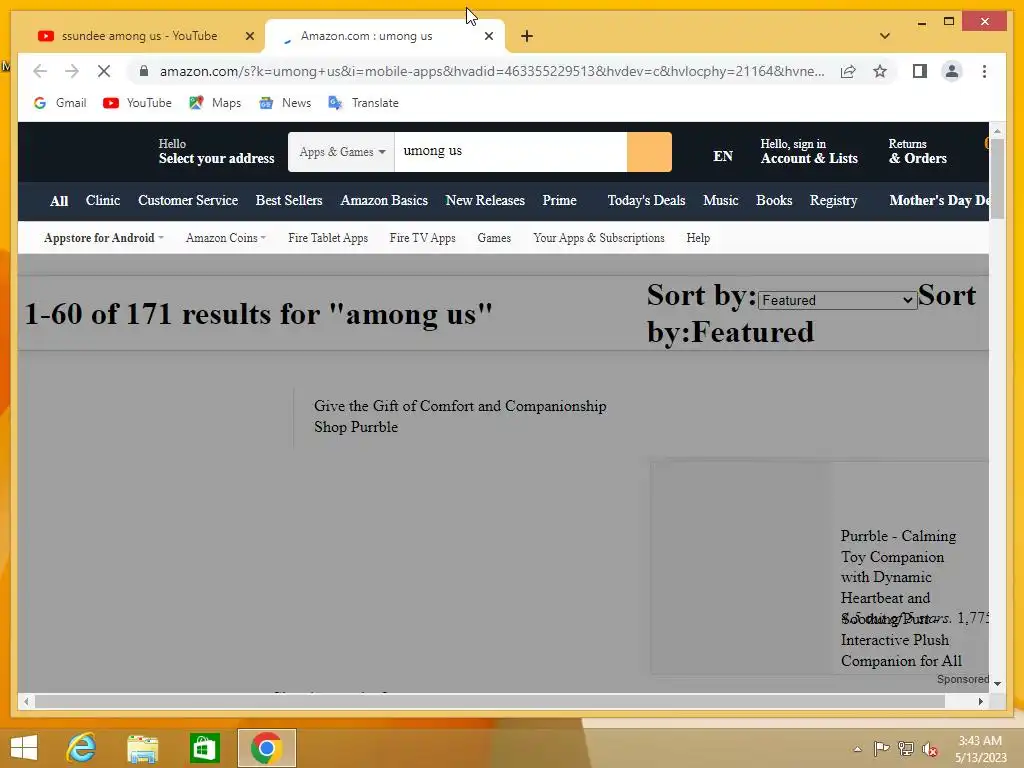Open New Releases page
The image size is (1024, 768).
click(x=485, y=200)
